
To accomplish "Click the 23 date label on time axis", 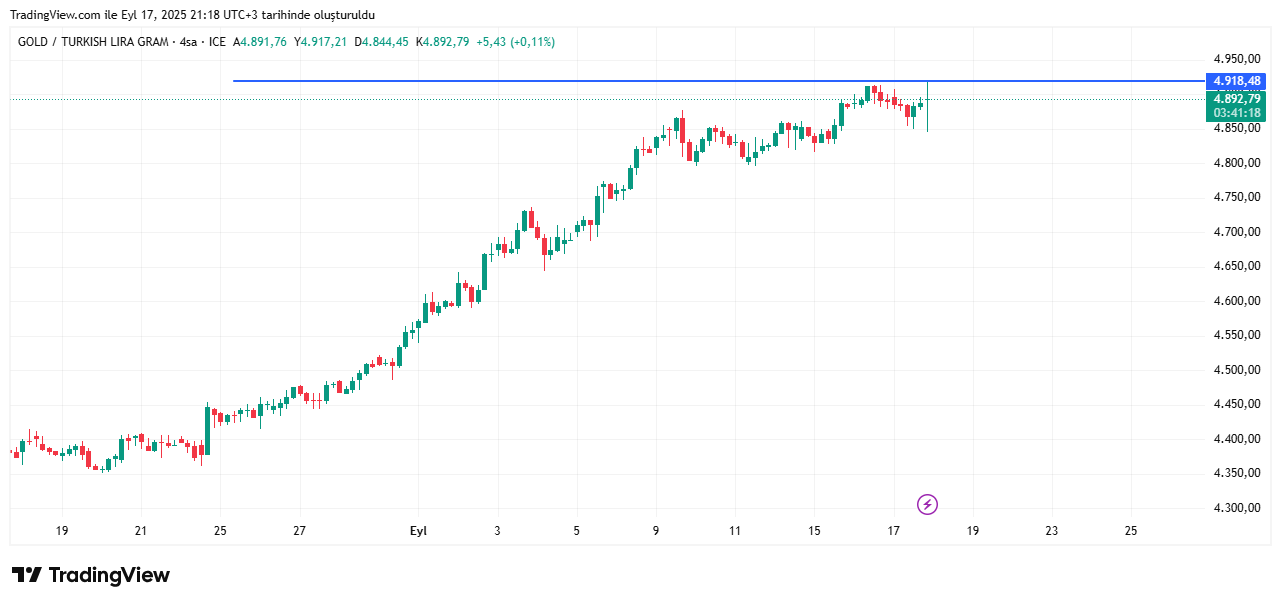I will [1051, 531].
